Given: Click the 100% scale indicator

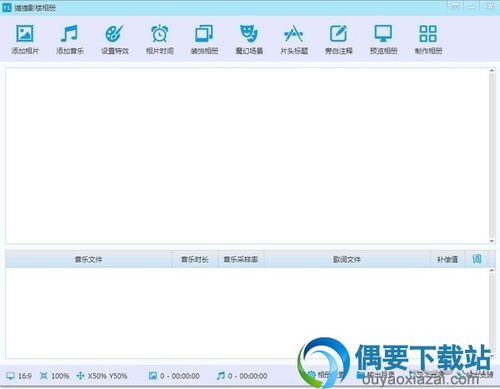Looking at the screenshot, I should [55, 376].
